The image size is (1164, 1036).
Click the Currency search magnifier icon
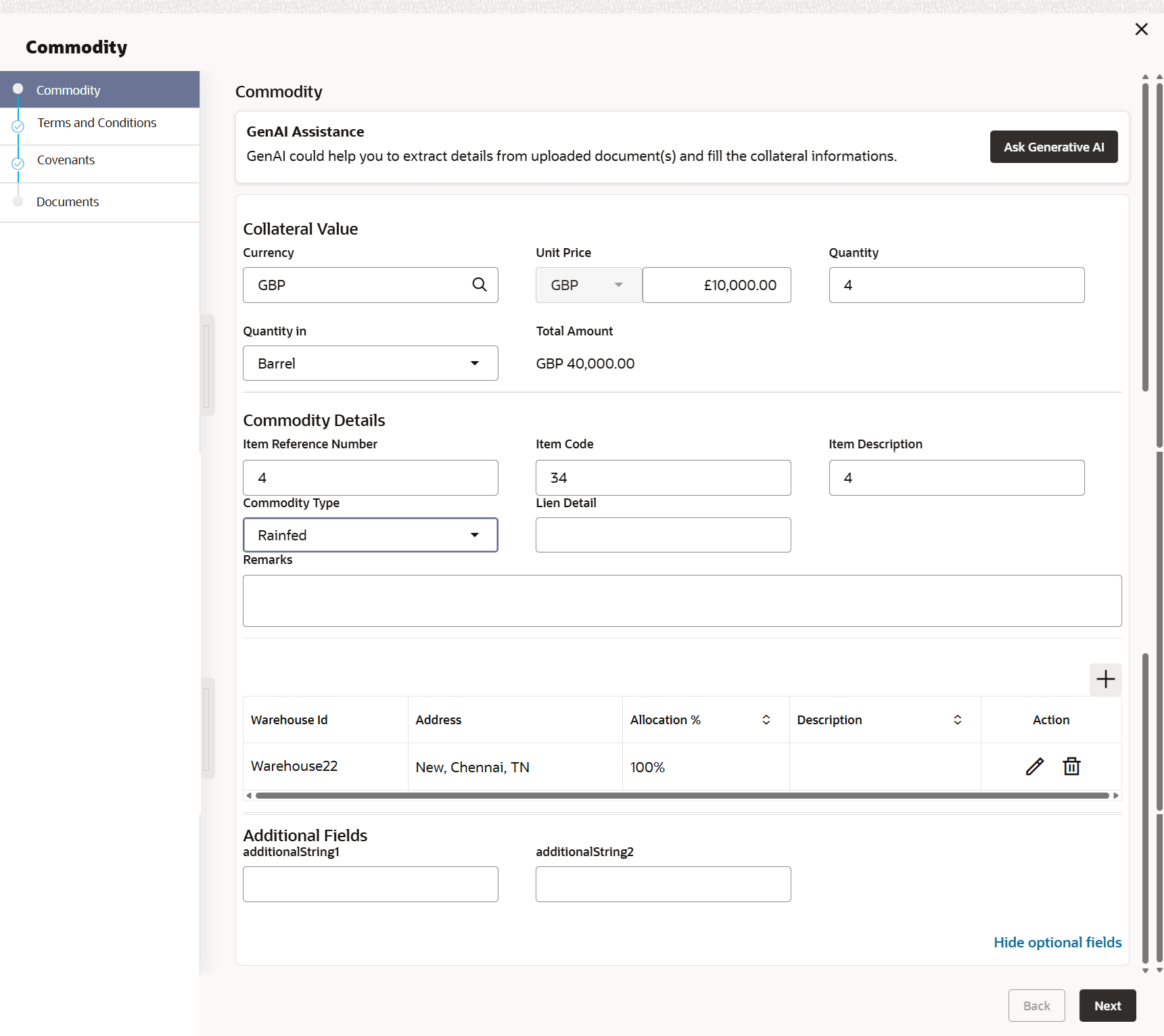pos(480,285)
